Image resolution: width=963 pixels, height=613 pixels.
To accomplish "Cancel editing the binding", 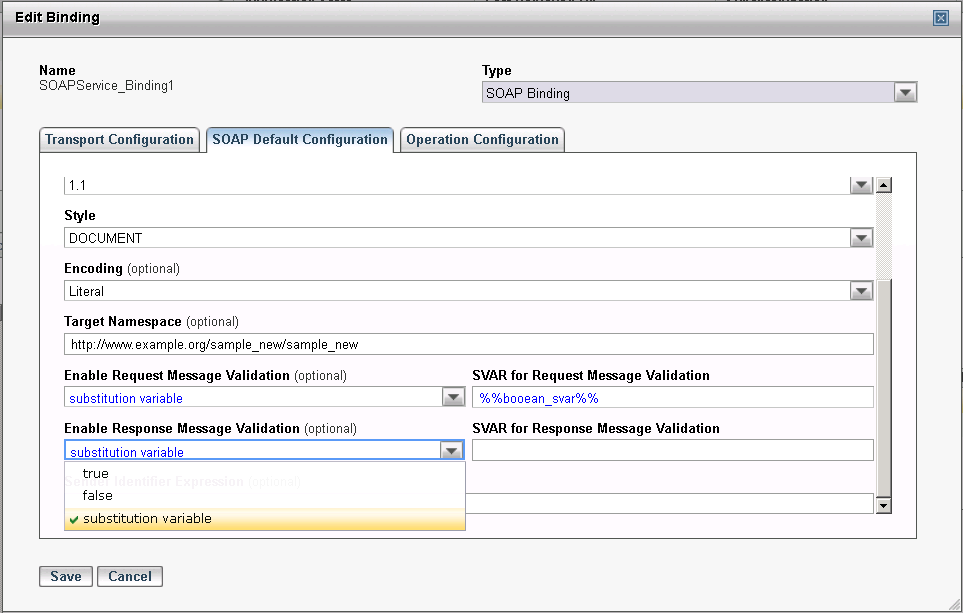I will click(x=130, y=576).
